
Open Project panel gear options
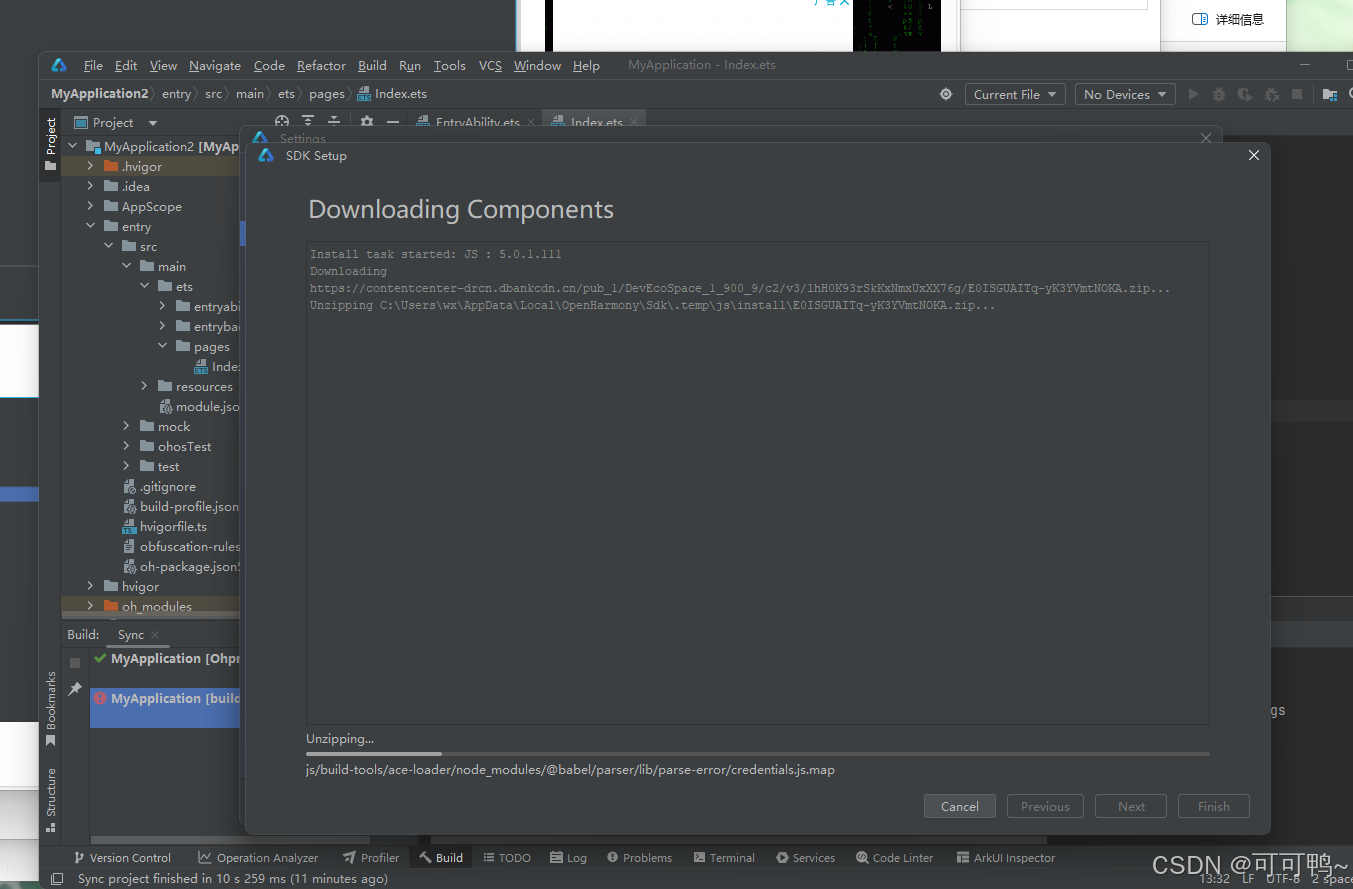pos(367,122)
